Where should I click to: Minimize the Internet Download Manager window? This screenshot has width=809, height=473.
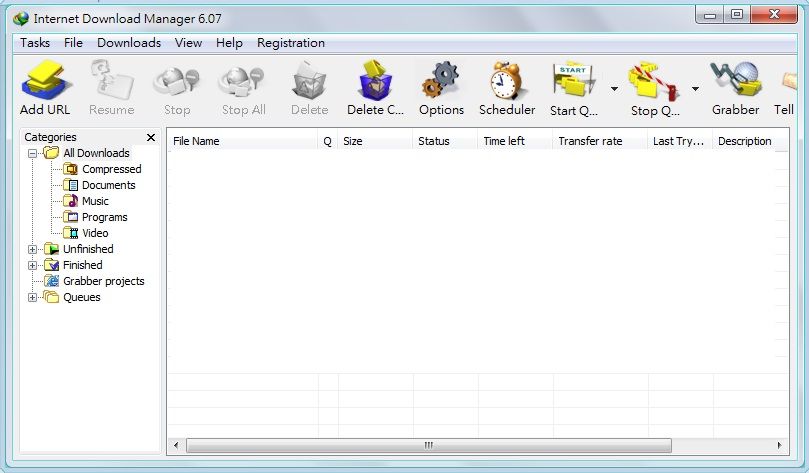pyautogui.click(x=710, y=14)
